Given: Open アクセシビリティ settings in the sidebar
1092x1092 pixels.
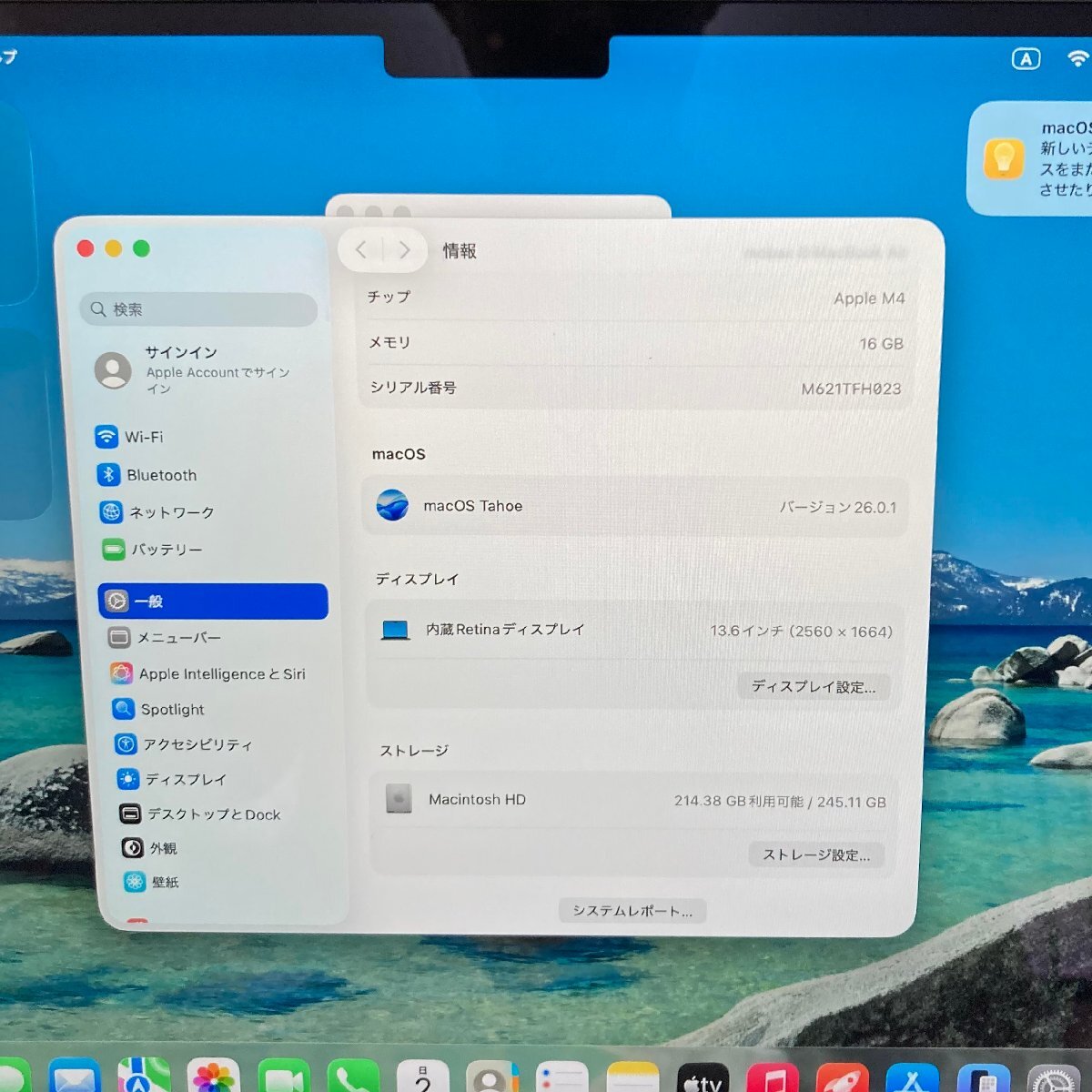Looking at the screenshot, I should [184, 744].
